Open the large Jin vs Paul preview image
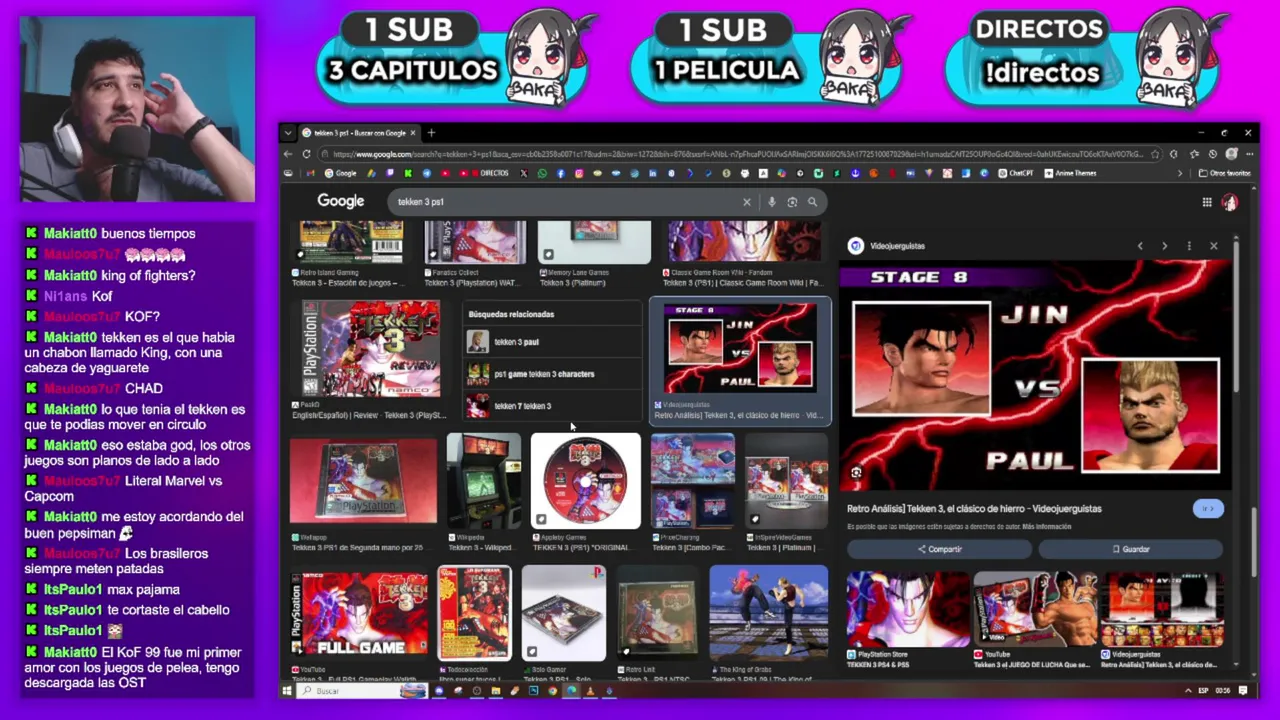1280x720 pixels. coord(1036,376)
